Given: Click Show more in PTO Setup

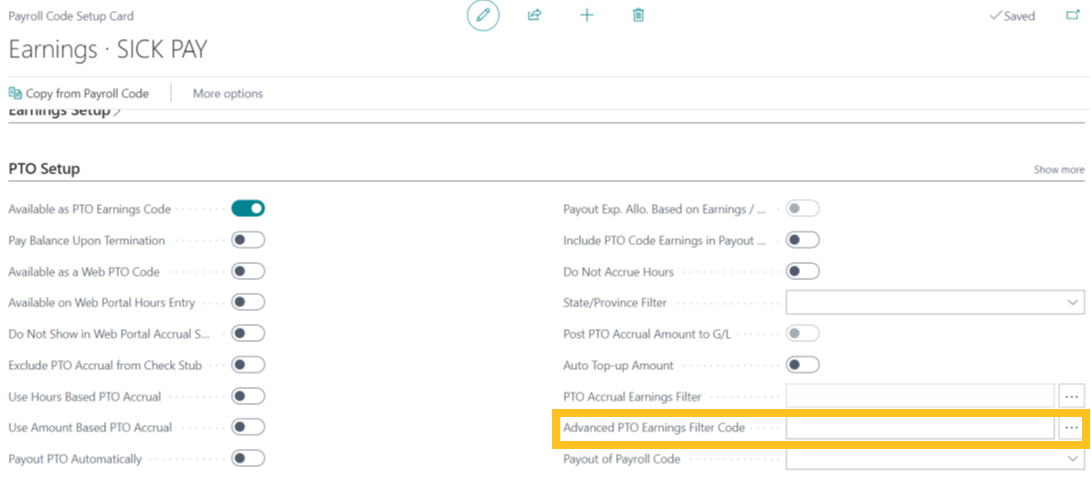Looking at the screenshot, I should coord(1059,170).
